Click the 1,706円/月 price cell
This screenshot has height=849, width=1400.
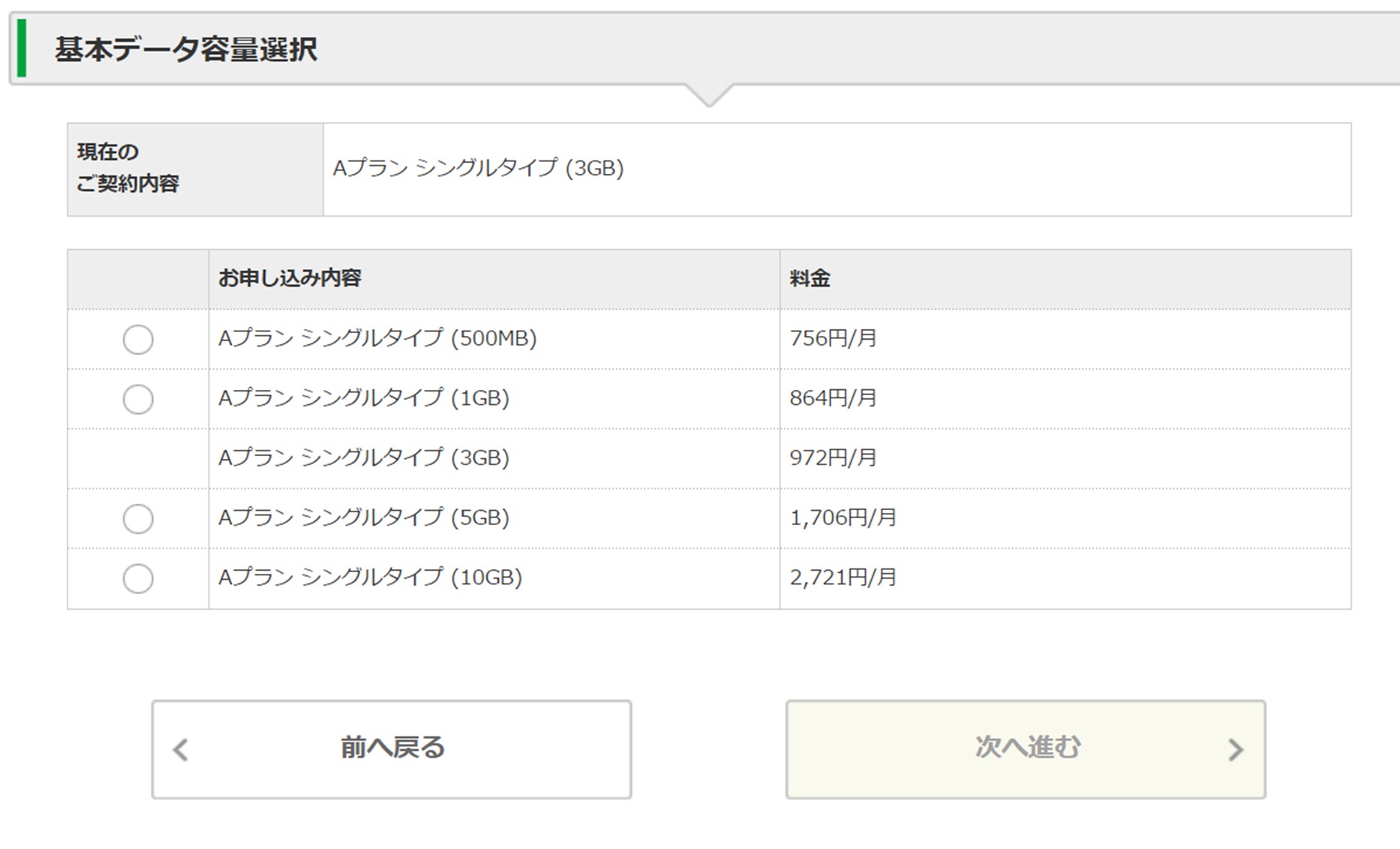pyautogui.click(x=843, y=517)
